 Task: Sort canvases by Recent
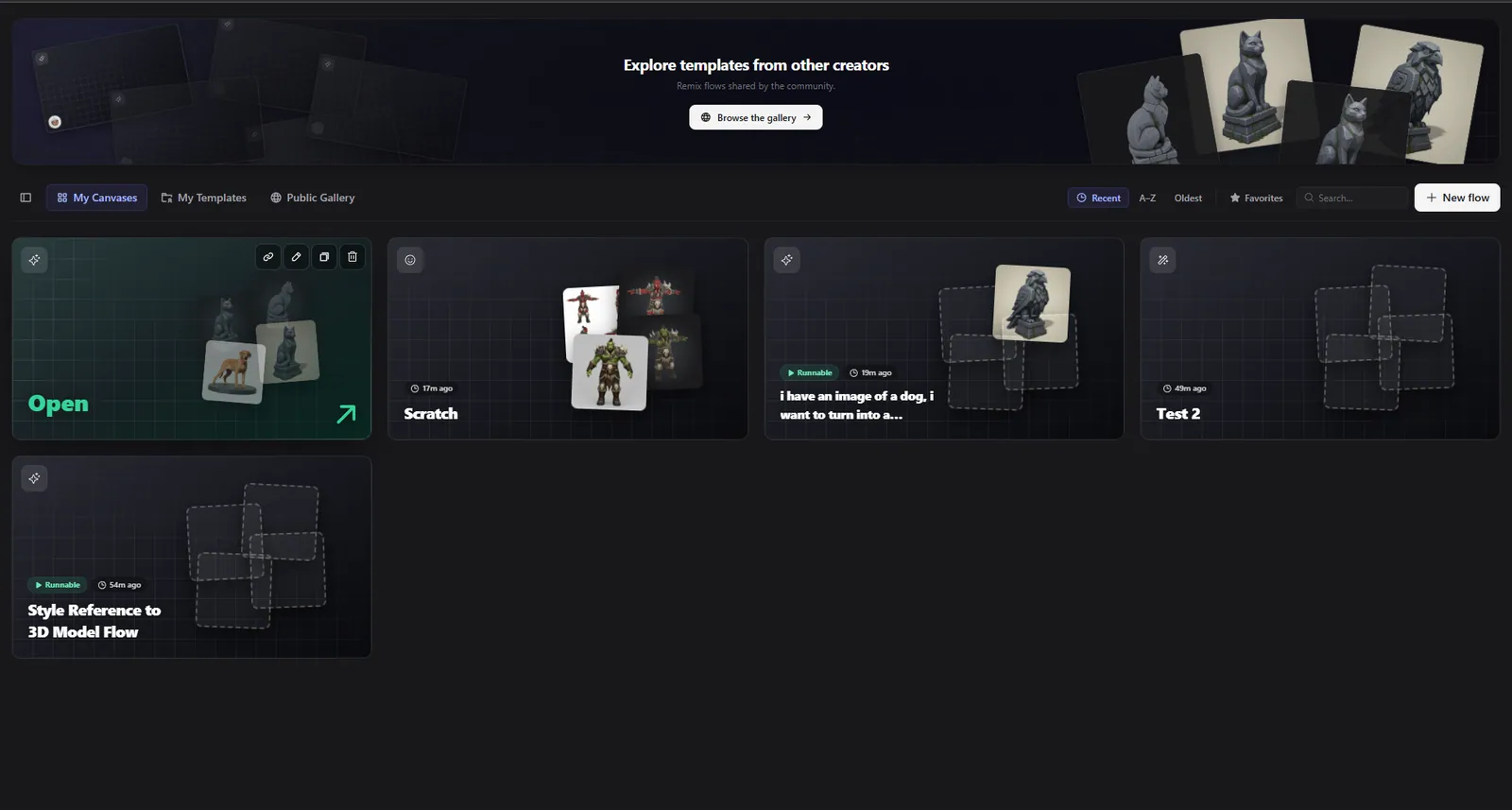pyautogui.click(x=1098, y=198)
